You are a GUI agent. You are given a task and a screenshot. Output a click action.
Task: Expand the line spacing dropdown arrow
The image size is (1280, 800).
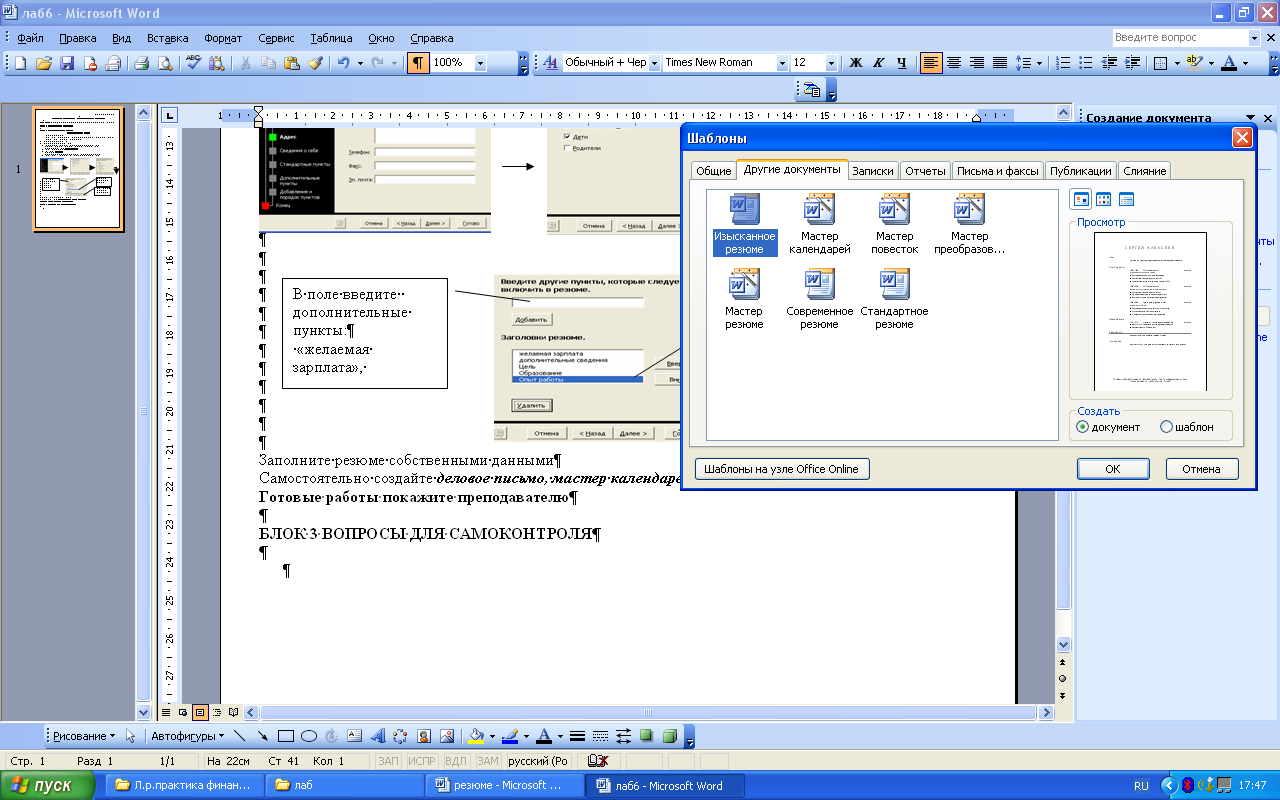point(1040,63)
